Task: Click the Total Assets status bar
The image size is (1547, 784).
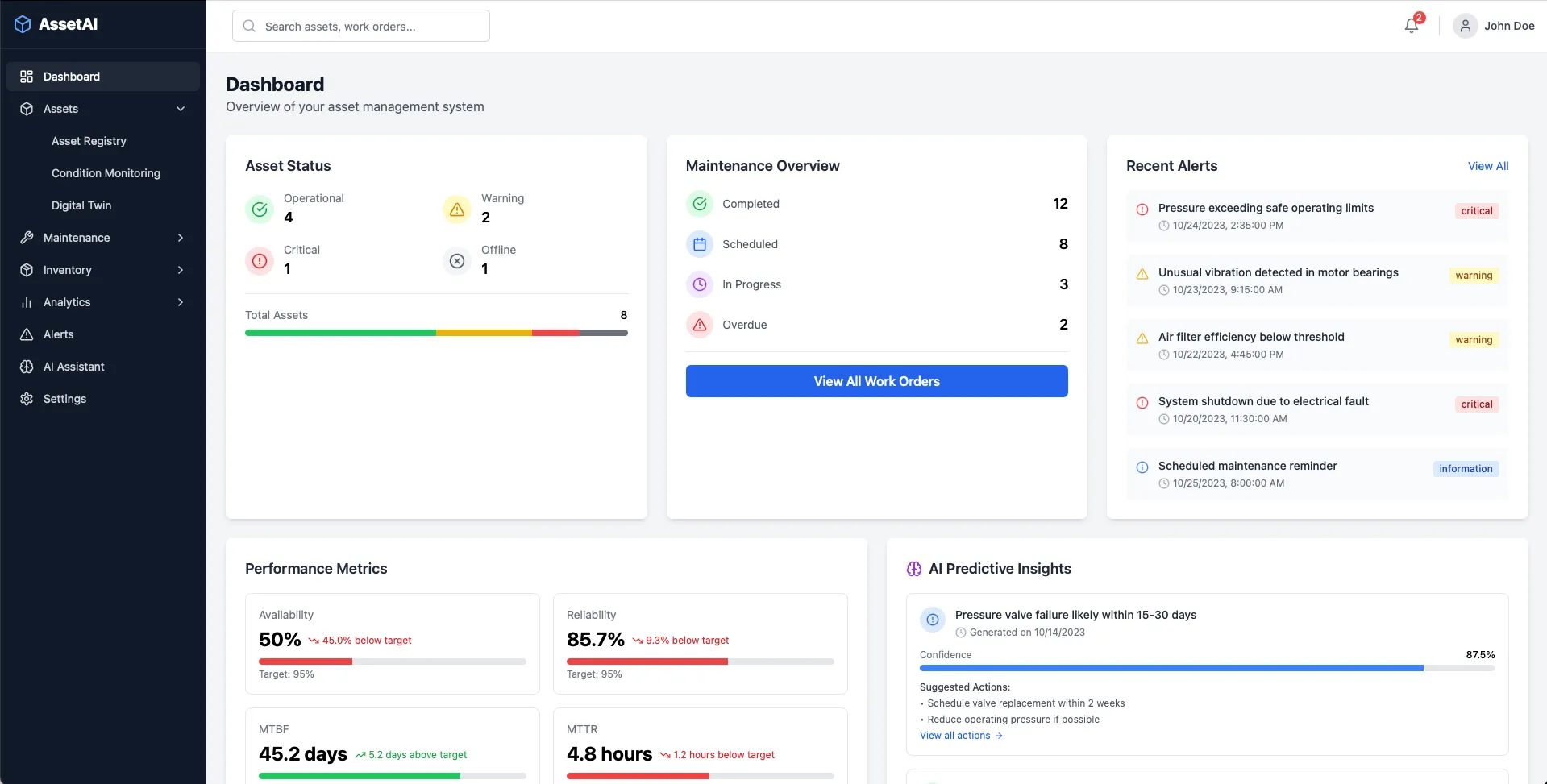Action: click(436, 333)
